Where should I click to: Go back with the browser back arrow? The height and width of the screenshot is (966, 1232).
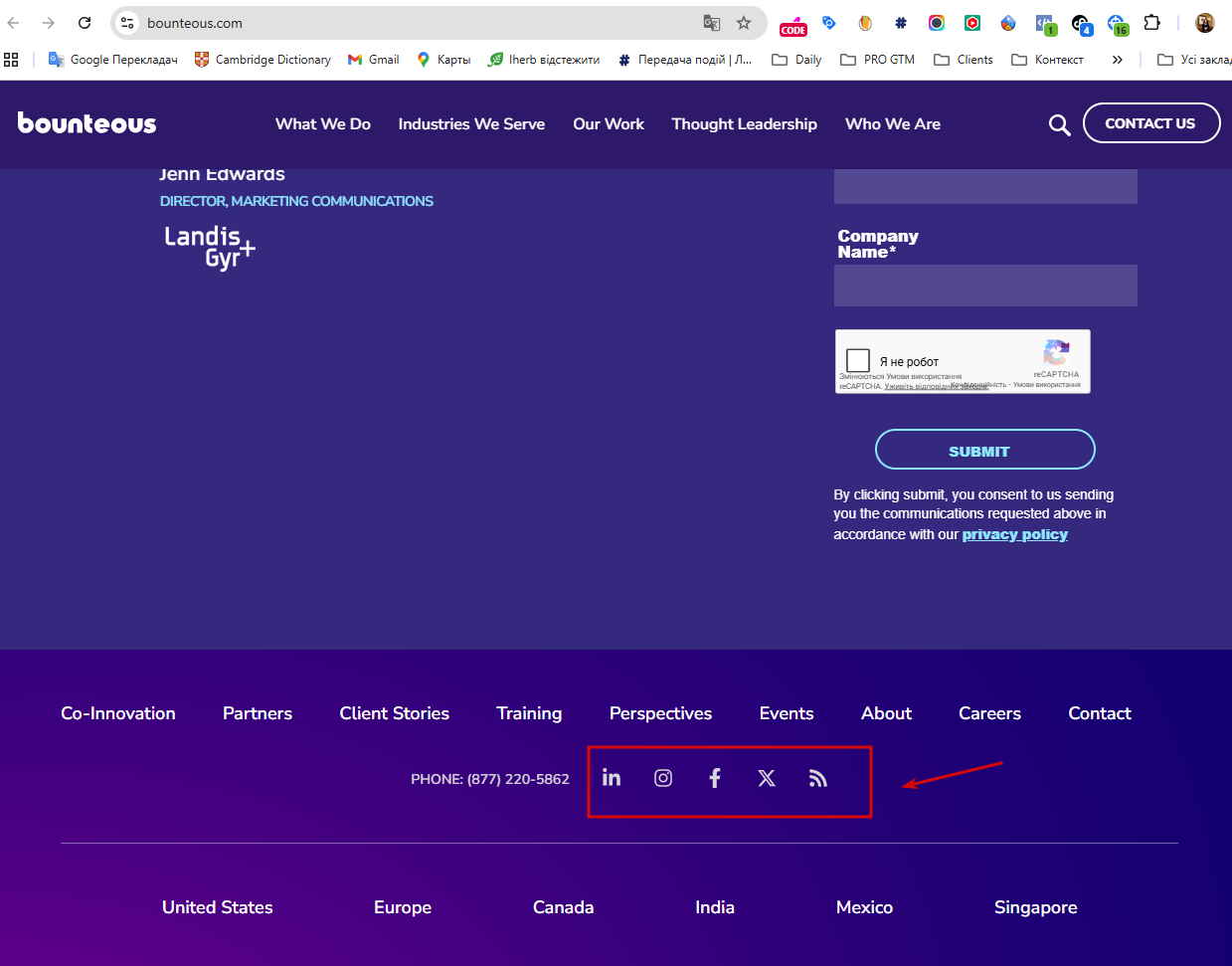(14, 23)
